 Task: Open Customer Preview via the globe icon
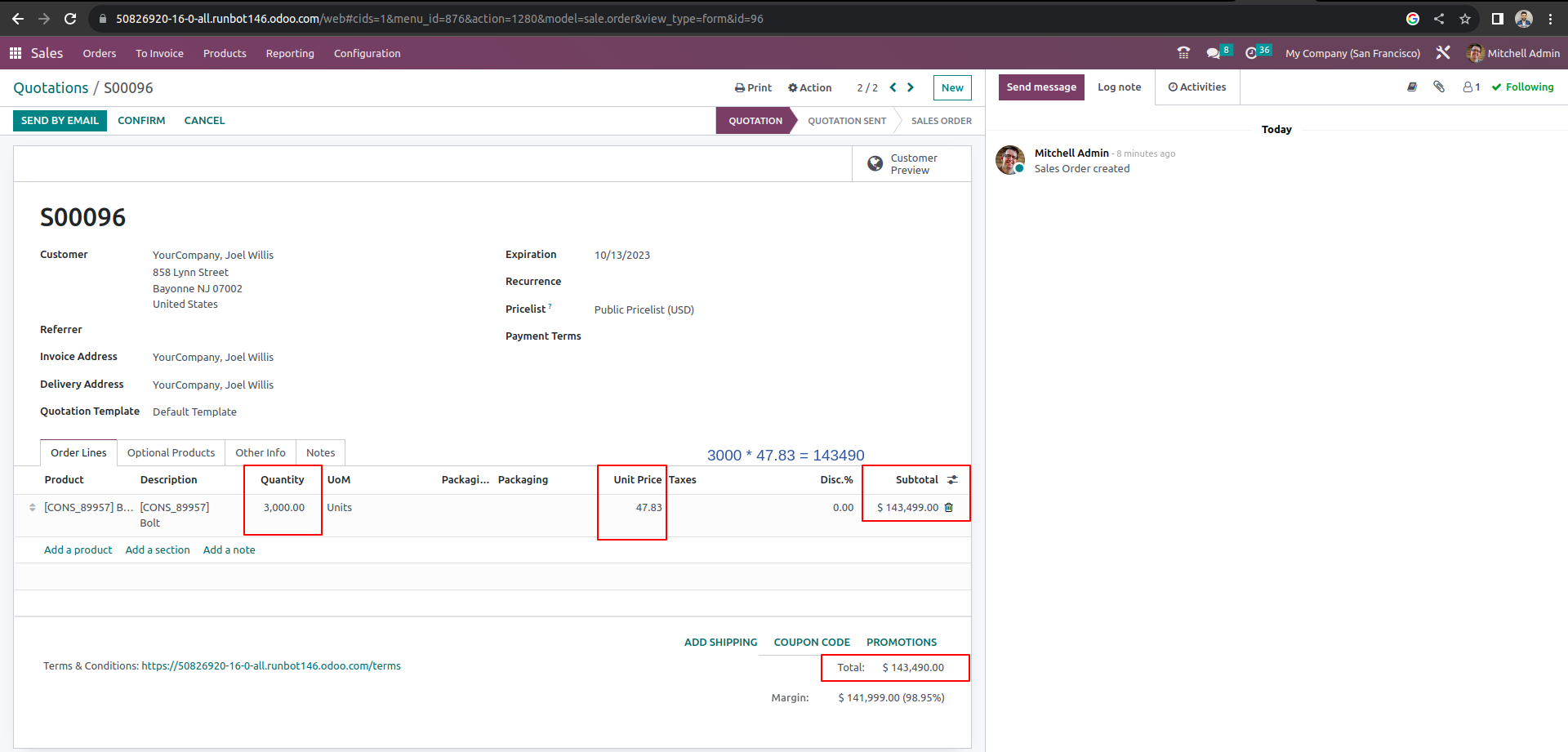(875, 163)
